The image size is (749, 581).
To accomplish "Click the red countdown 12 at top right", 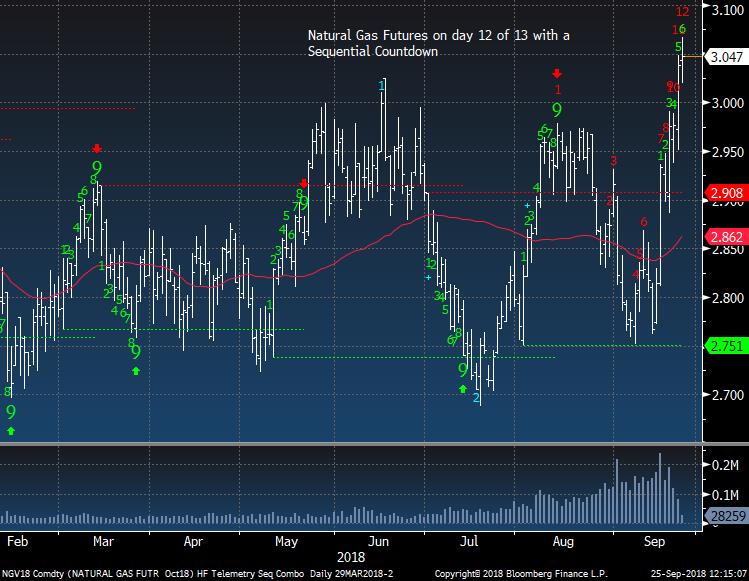I will [x=683, y=12].
